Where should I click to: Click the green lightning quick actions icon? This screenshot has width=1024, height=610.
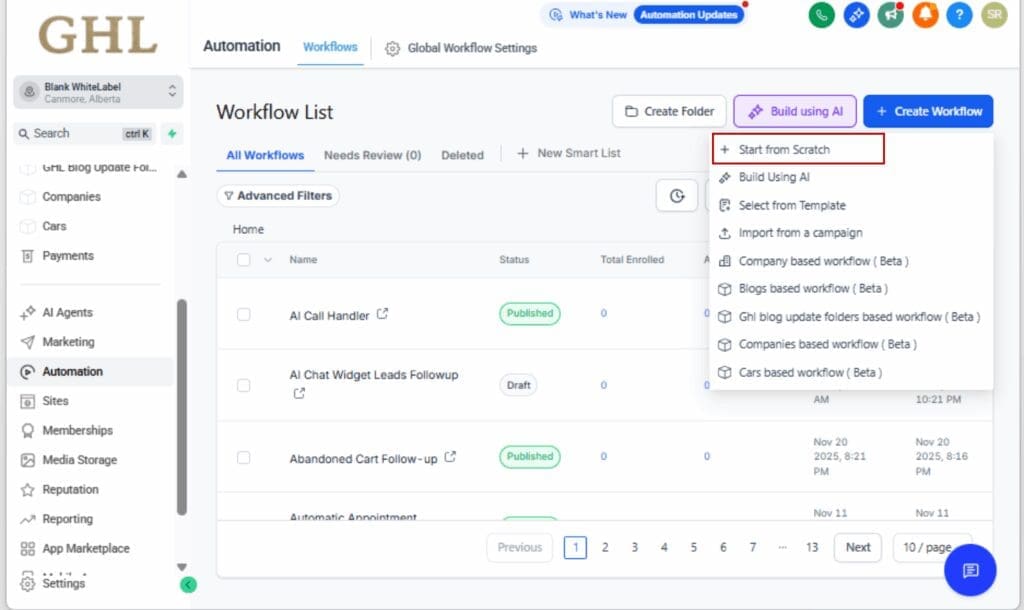pyautogui.click(x=172, y=133)
